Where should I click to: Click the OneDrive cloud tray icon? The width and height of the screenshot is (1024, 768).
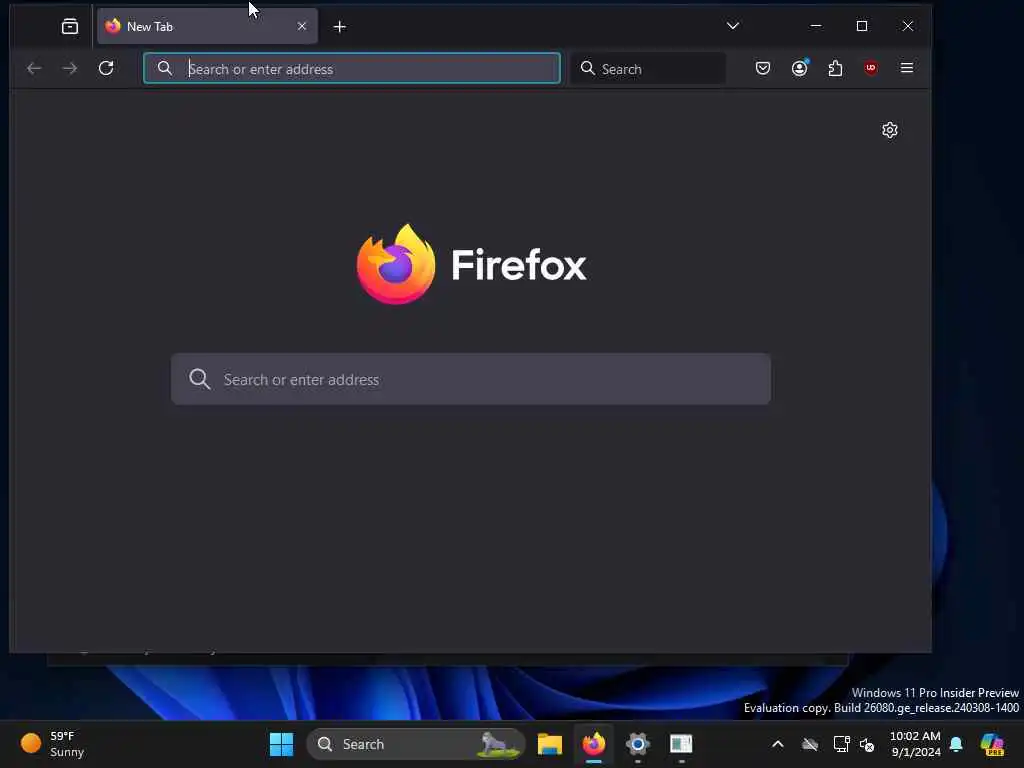coord(810,744)
